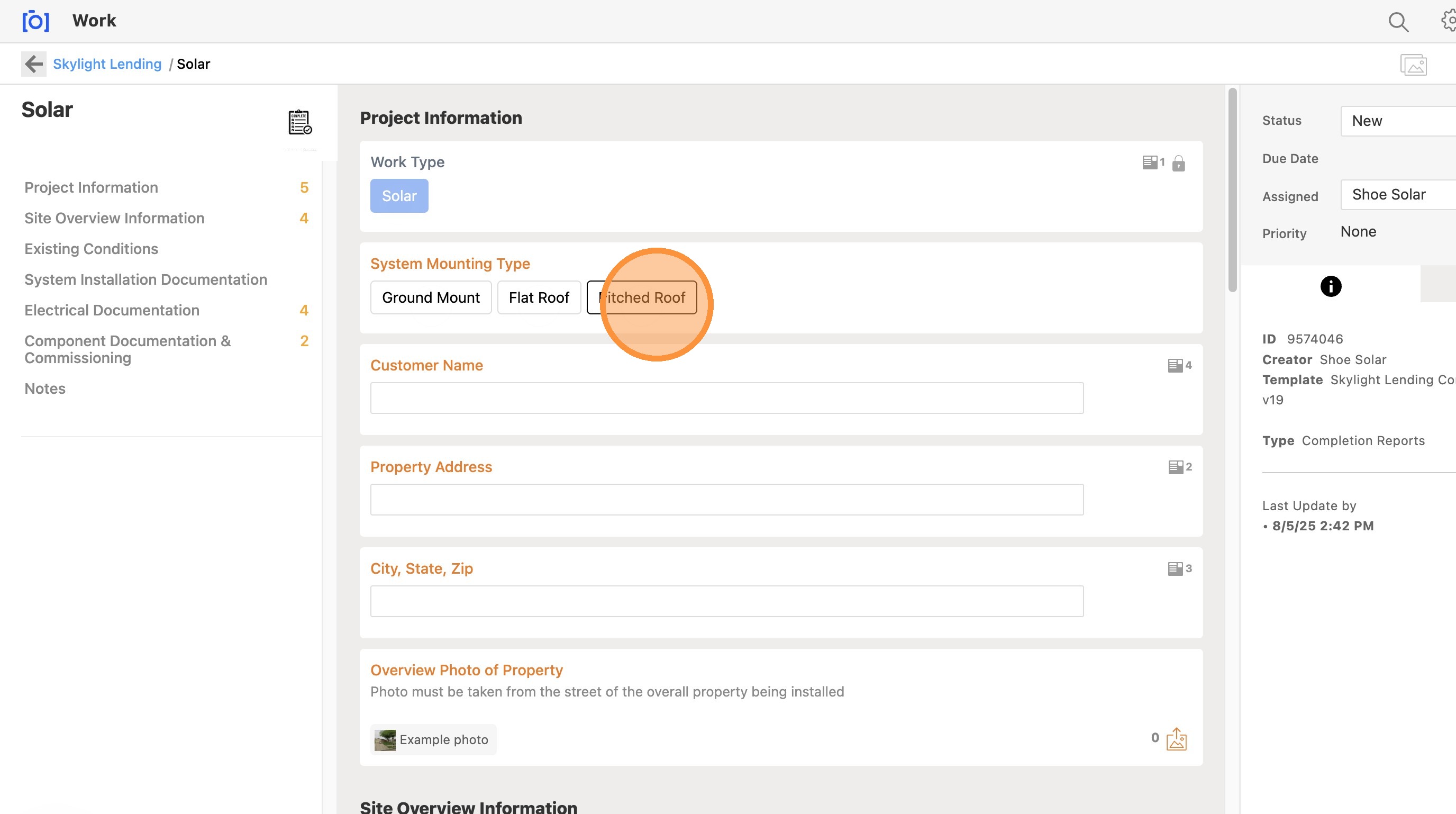Navigate to Existing Conditions section
This screenshot has height=814, width=1456.
(x=91, y=249)
